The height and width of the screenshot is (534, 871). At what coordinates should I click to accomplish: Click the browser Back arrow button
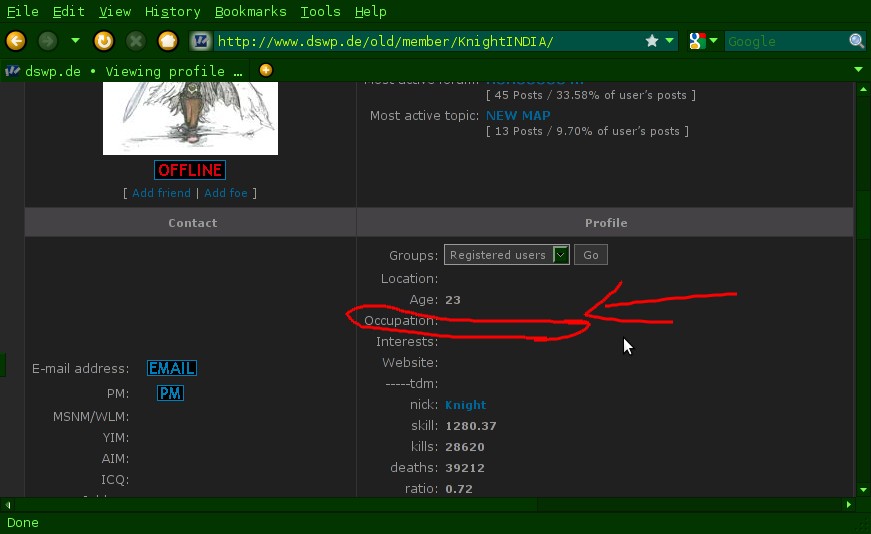pos(15,41)
